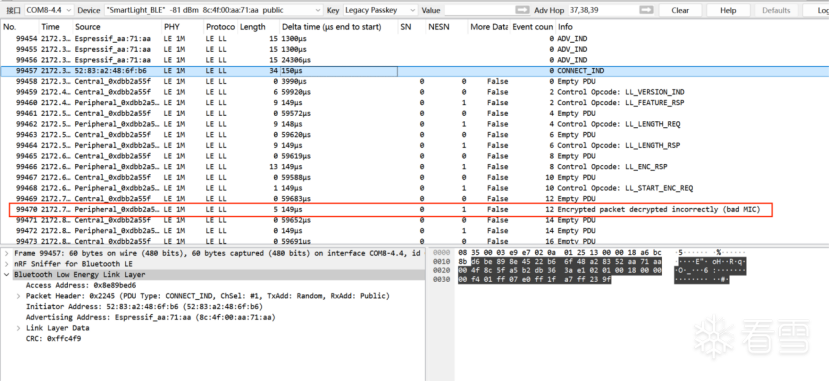Select packet 99454 ADV_IND row
The image size is (830, 381).
pos(414,39)
